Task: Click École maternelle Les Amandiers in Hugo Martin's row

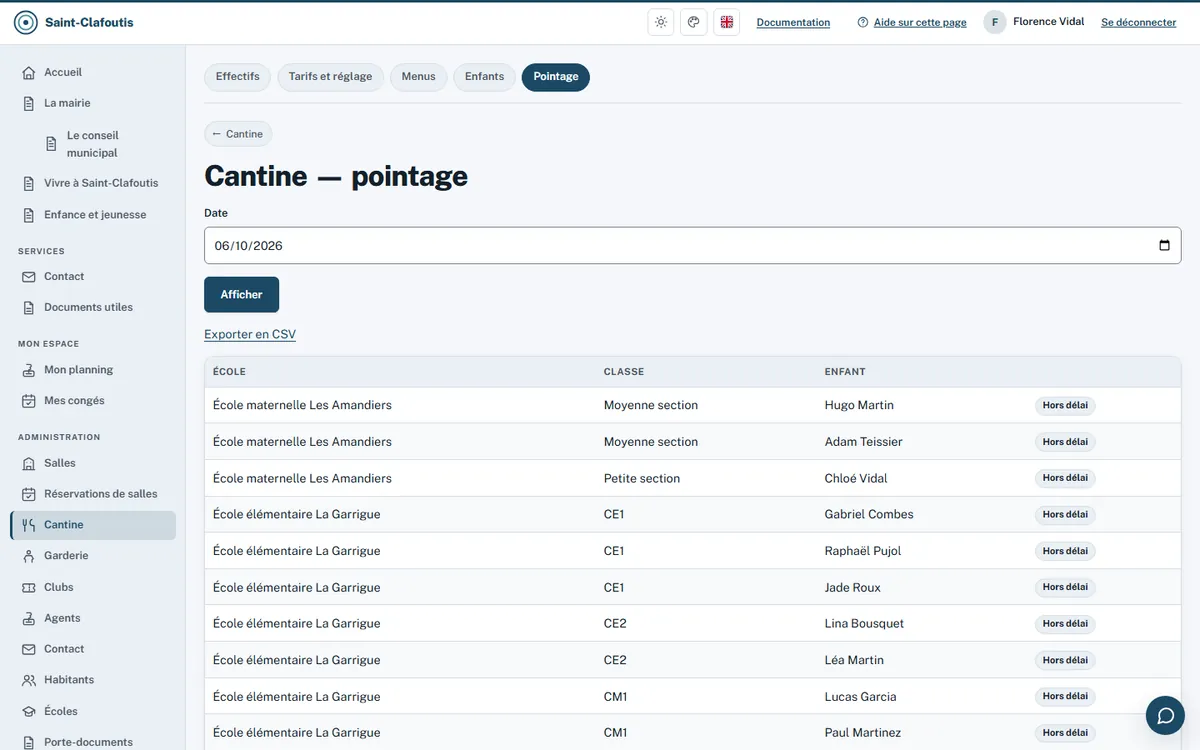Action: [x=302, y=405]
